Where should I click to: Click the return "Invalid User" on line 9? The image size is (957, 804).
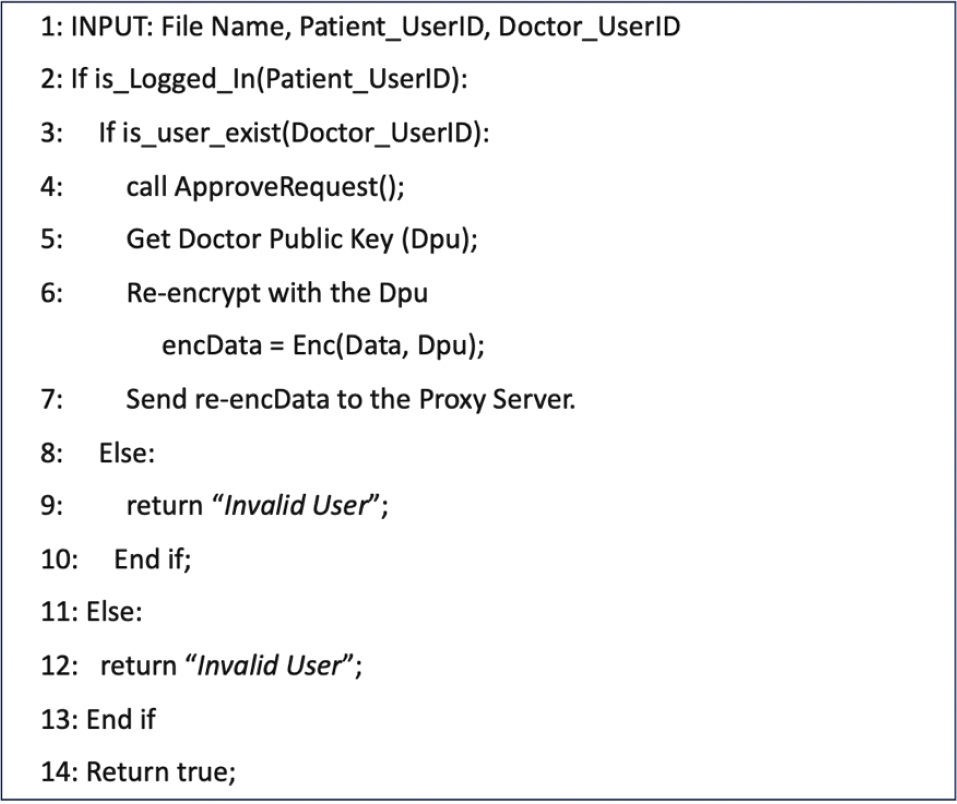pyautogui.click(x=256, y=505)
